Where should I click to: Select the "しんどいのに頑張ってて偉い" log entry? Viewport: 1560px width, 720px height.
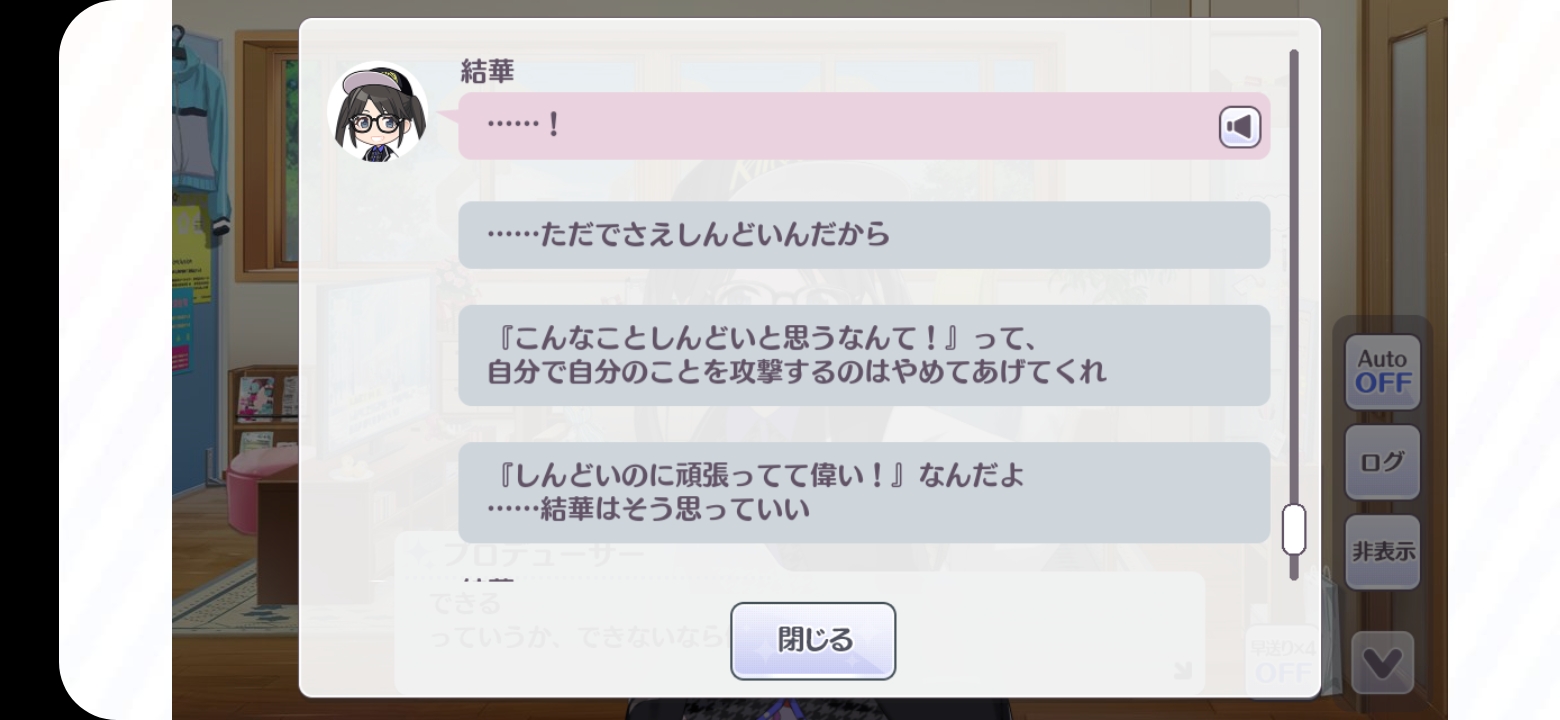click(x=864, y=493)
